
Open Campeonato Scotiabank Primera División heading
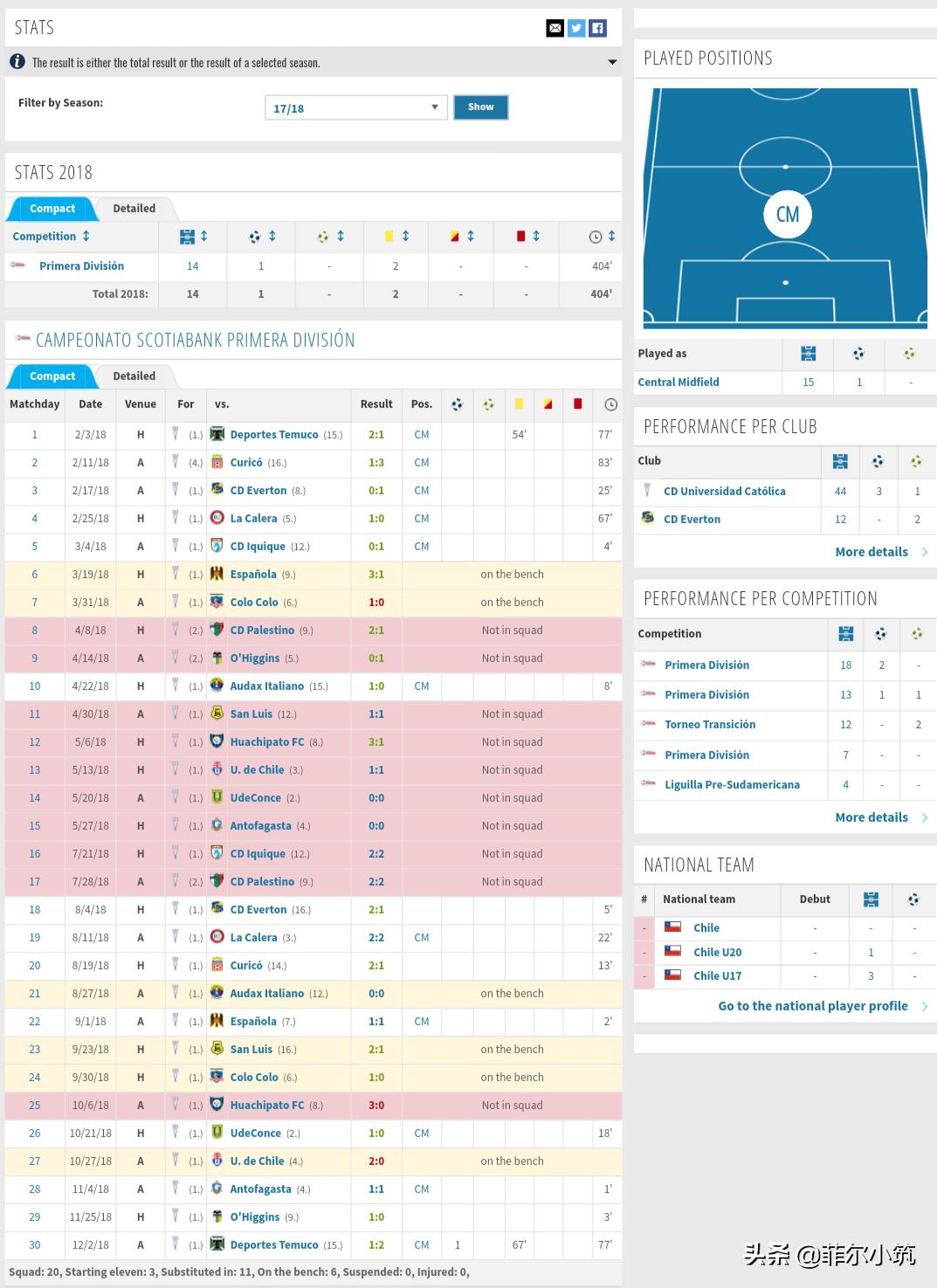[x=195, y=340]
